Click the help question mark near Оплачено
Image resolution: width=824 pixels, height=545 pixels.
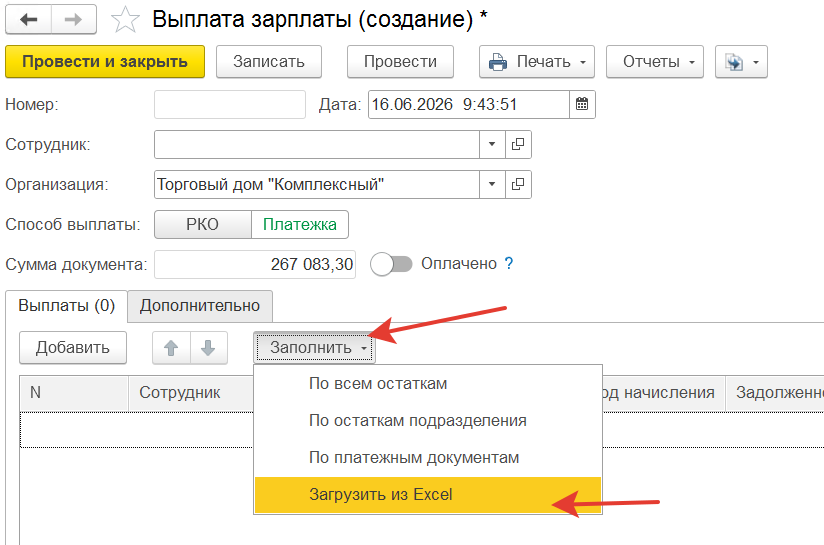click(508, 263)
